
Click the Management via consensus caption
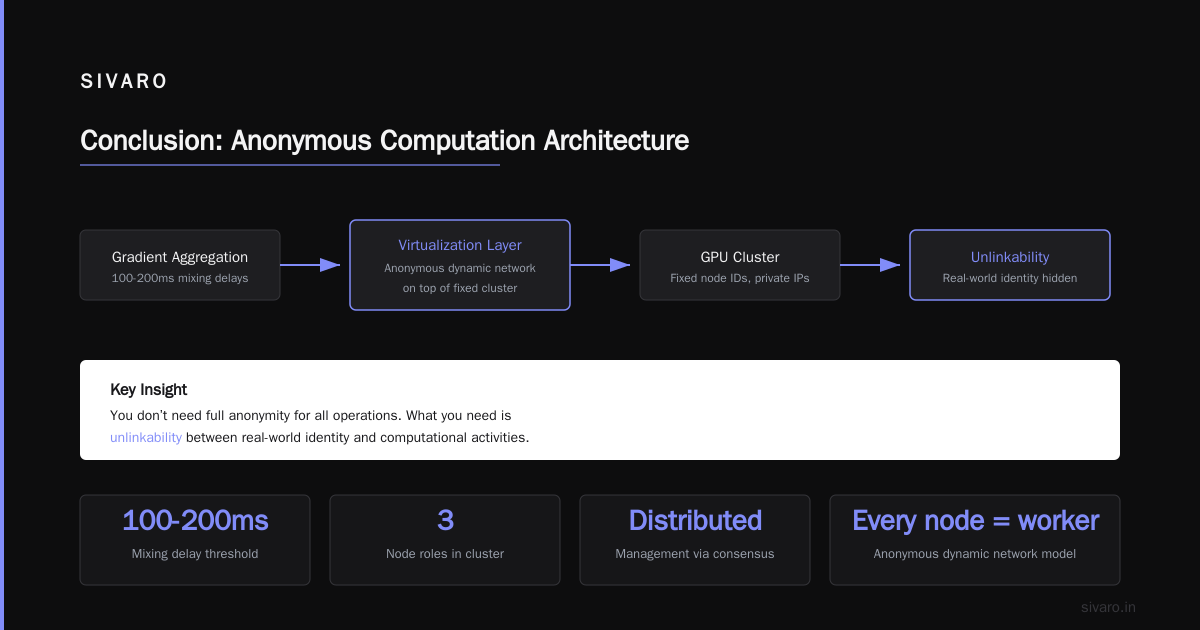[695, 553]
